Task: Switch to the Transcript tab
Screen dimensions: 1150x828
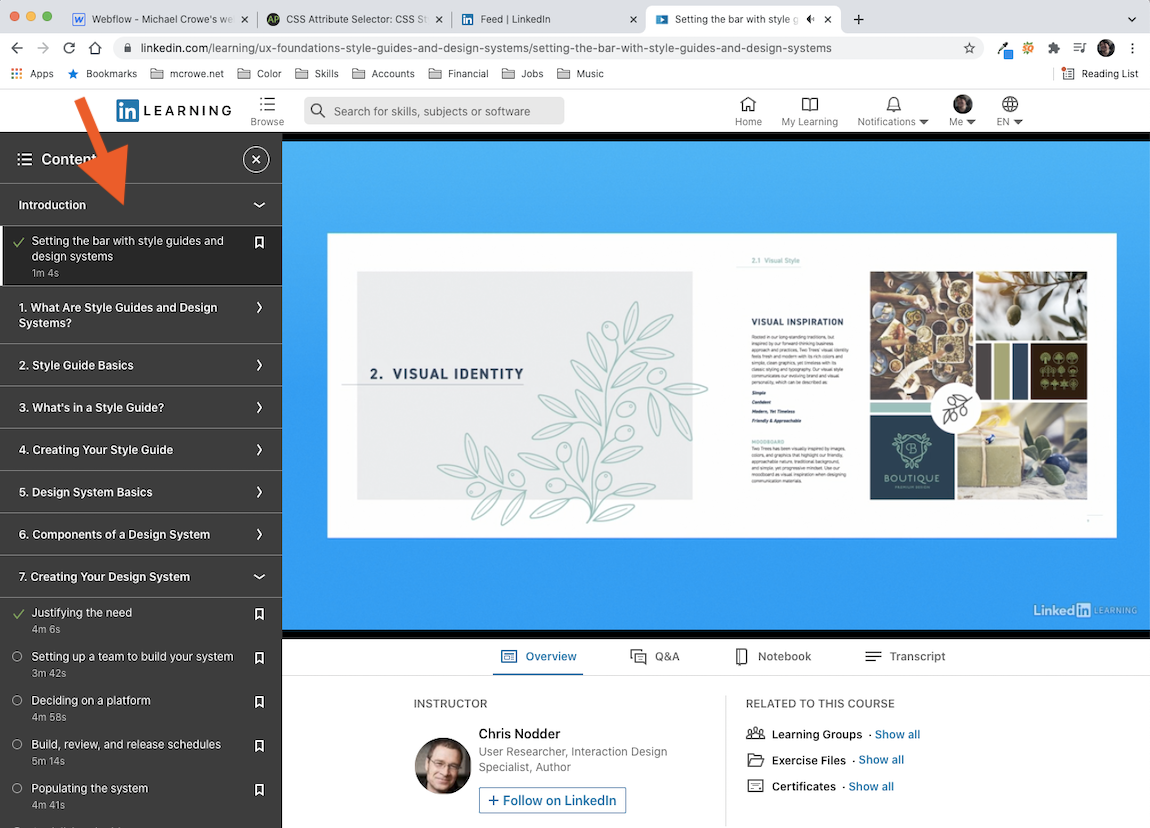Action: pos(905,656)
